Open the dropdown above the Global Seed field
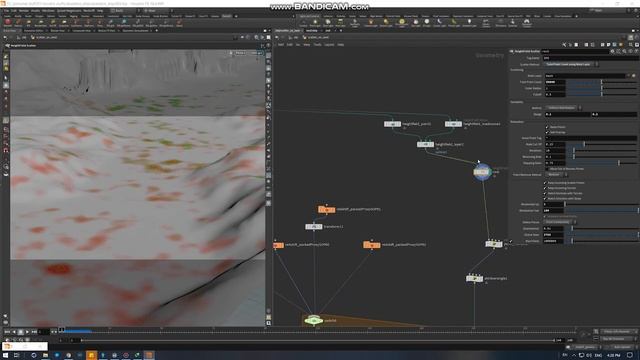The image size is (640, 360). (560, 222)
